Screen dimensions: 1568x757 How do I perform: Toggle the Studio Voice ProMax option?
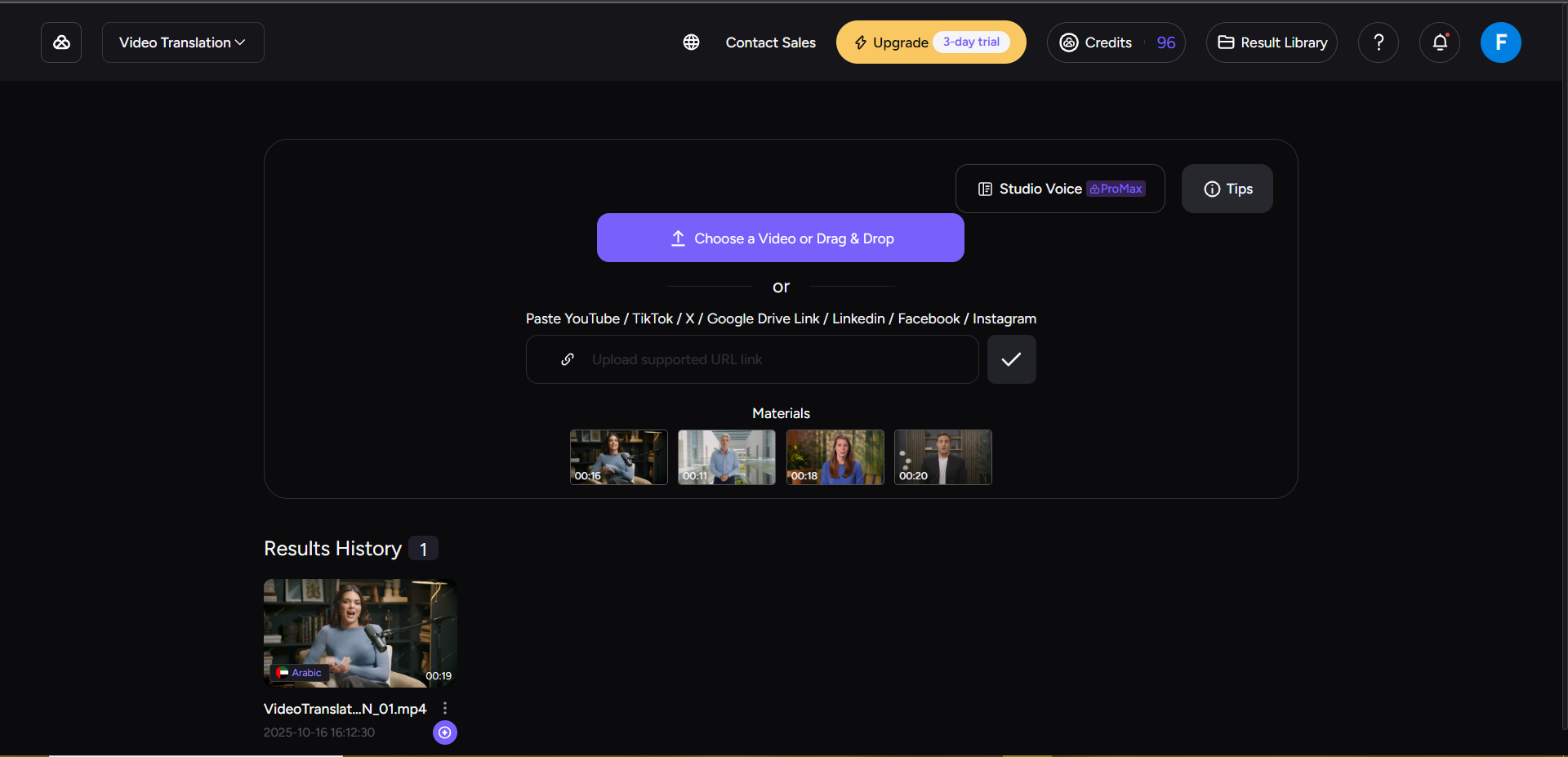(1059, 189)
